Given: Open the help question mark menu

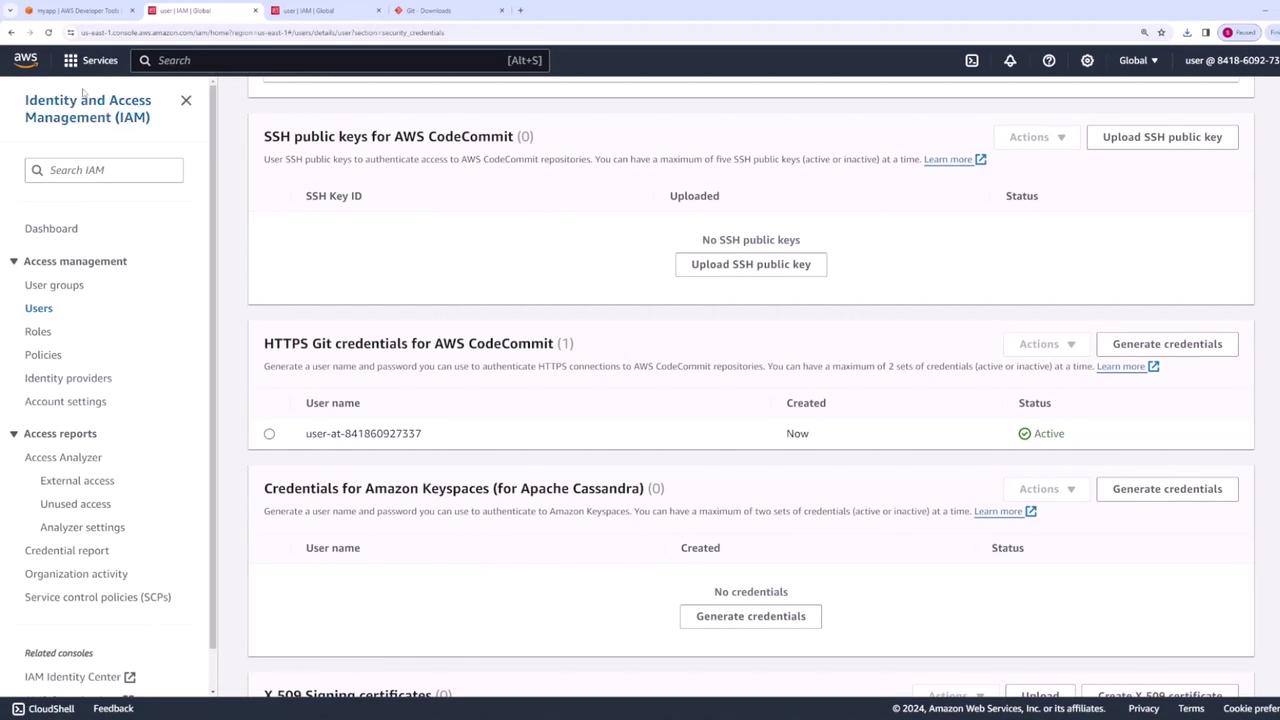Looking at the screenshot, I should point(1049,60).
